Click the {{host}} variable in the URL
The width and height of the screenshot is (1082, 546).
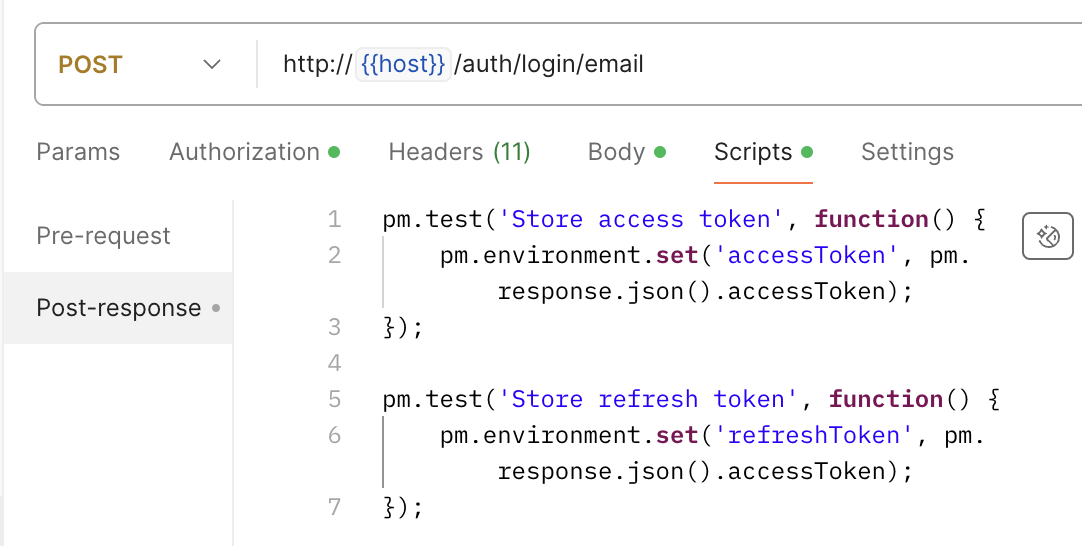(x=403, y=64)
